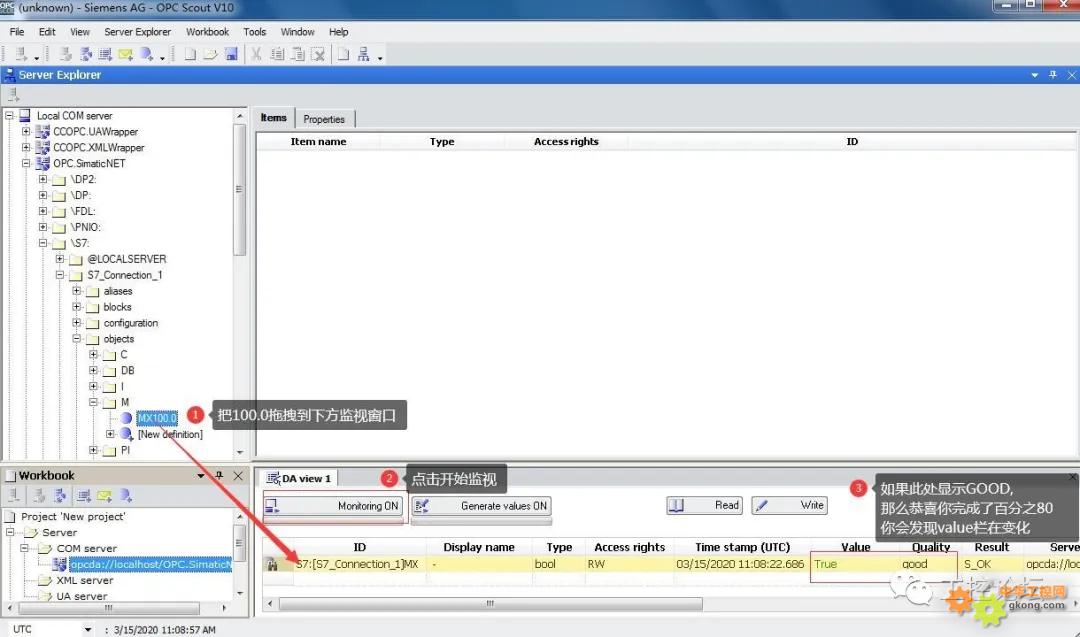This screenshot has width=1080, height=637.
Task: Open the Tools menu
Action: point(254,32)
